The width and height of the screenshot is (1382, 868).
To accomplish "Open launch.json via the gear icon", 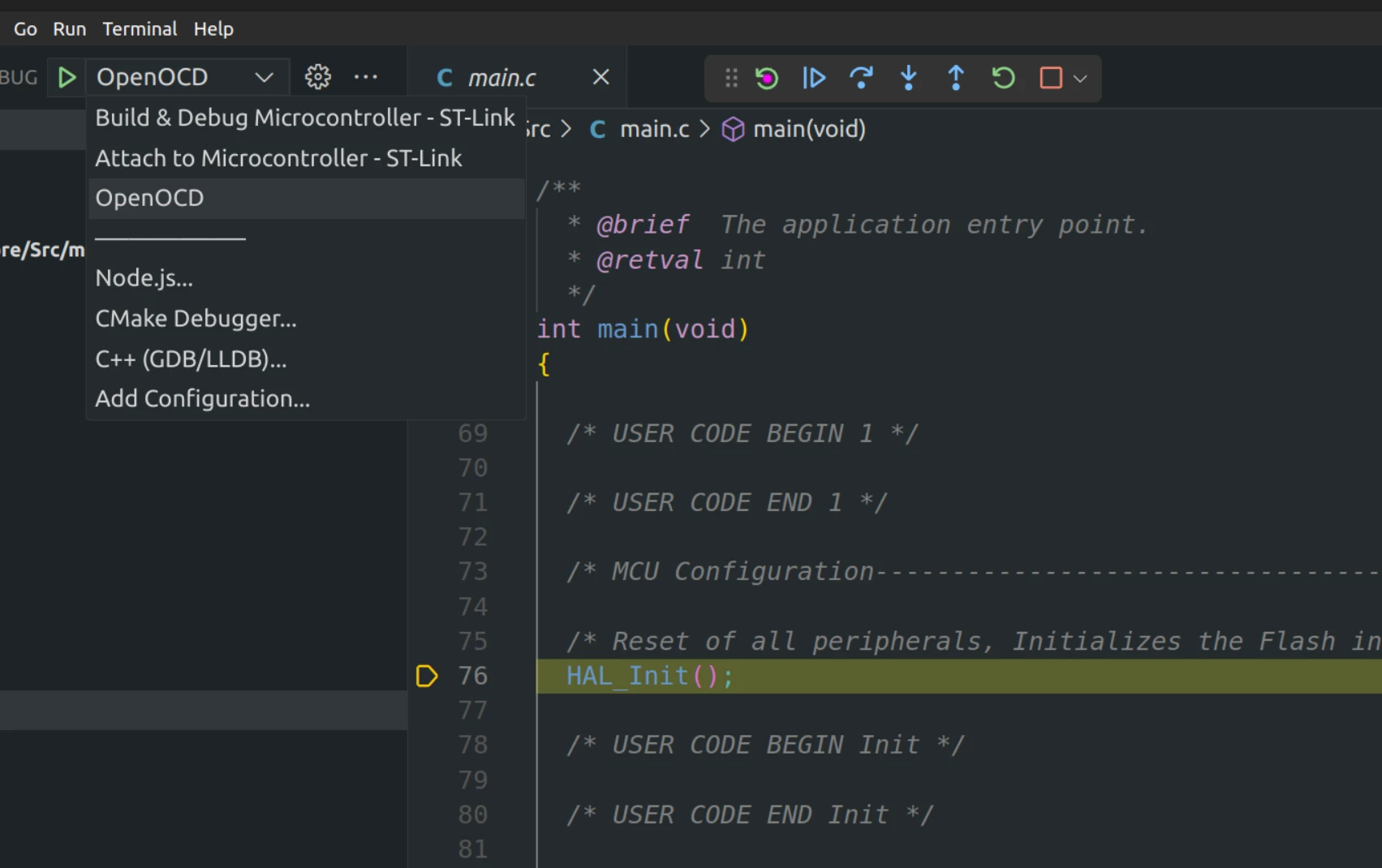I will [x=317, y=77].
